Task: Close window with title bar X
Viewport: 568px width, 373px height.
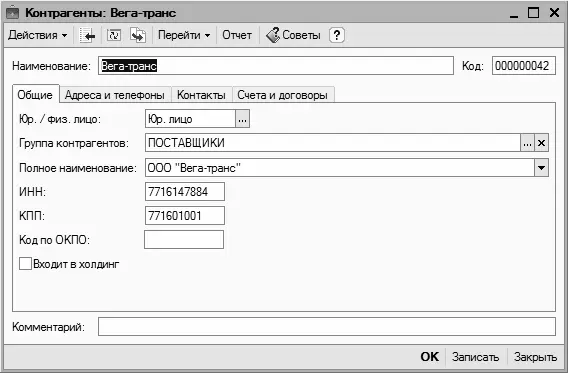Action: [x=555, y=13]
